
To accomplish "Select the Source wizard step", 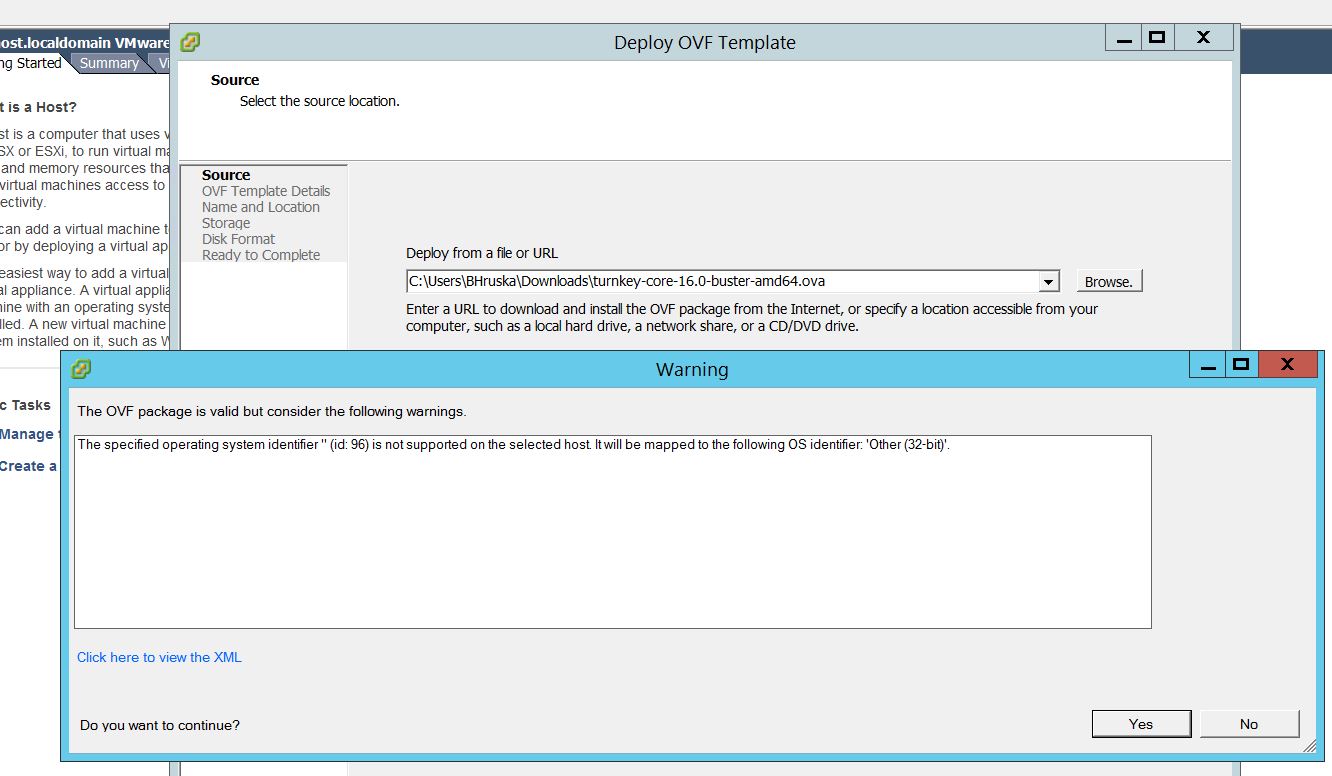I will 226,175.
